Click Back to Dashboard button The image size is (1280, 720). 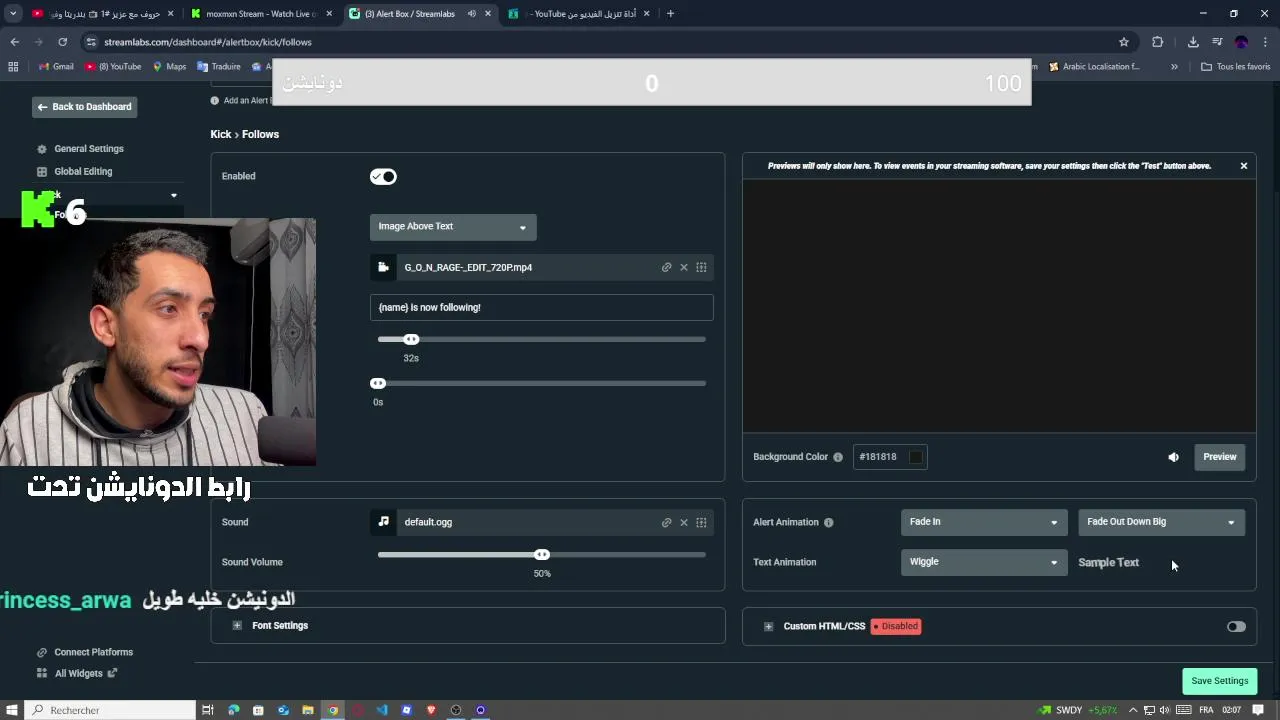click(x=84, y=107)
